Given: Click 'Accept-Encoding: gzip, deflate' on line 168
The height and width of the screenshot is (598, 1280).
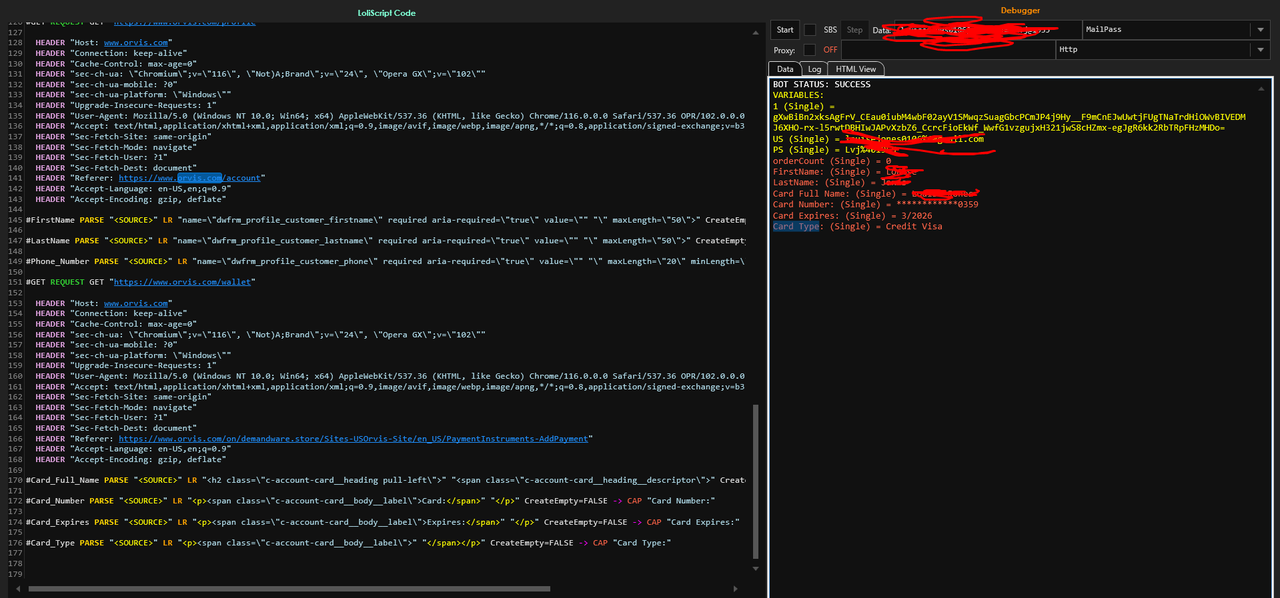Looking at the screenshot, I should click(131, 459).
